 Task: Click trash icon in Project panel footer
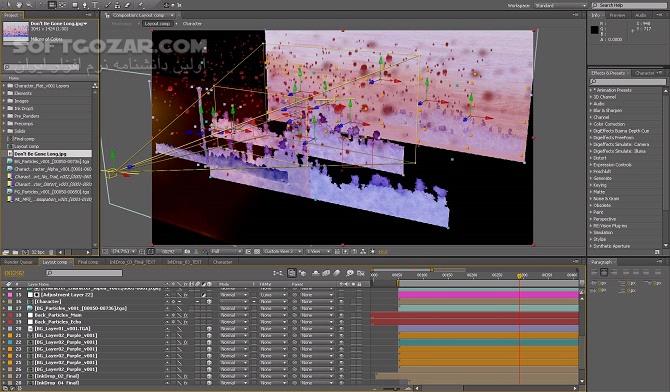click(x=51, y=252)
